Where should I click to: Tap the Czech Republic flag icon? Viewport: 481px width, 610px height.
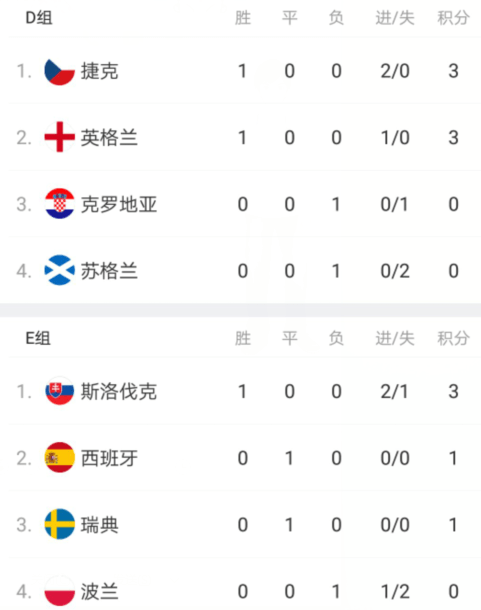(60, 71)
